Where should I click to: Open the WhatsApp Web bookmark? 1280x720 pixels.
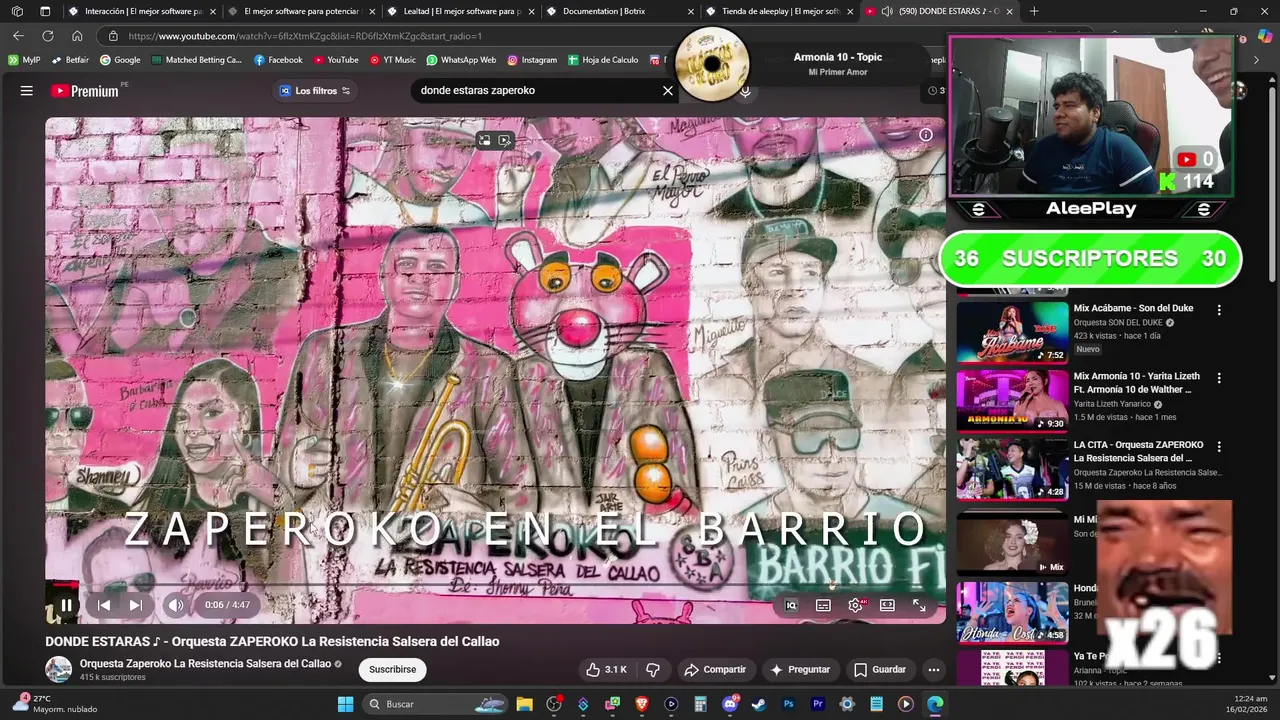click(x=461, y=60)
